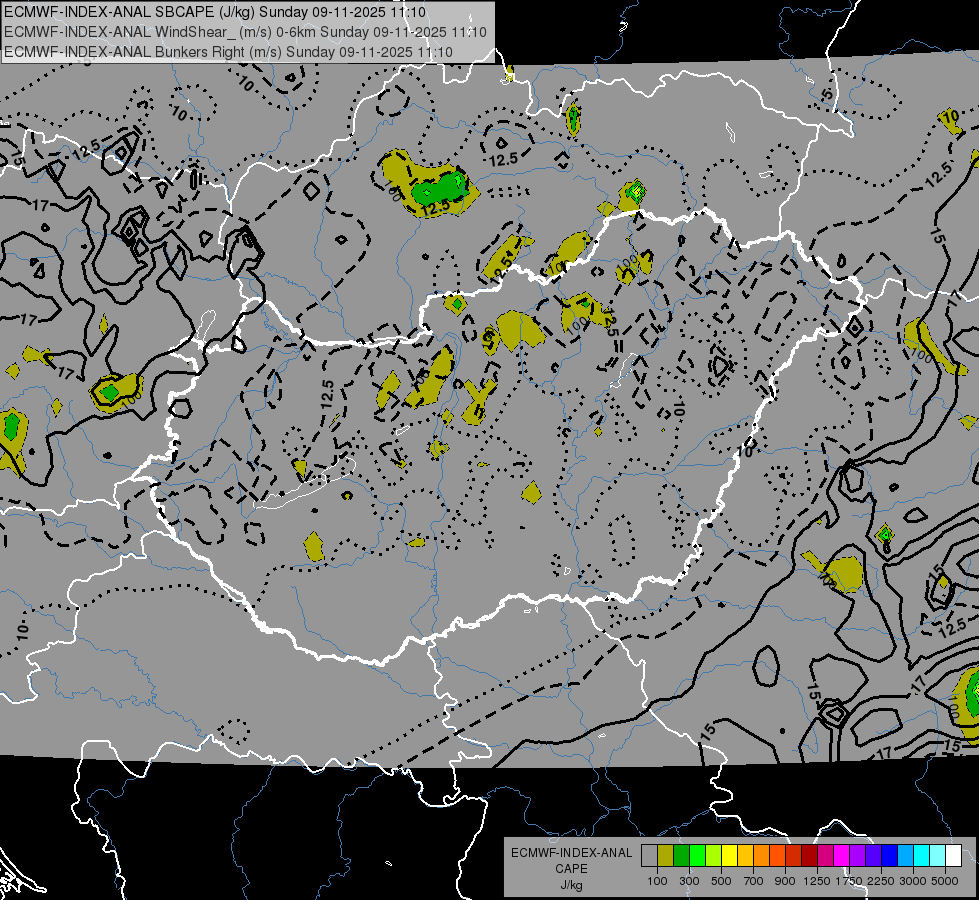979x900 pixels.
Task: Select the orange swatch above 700
Action: (761, 856)
